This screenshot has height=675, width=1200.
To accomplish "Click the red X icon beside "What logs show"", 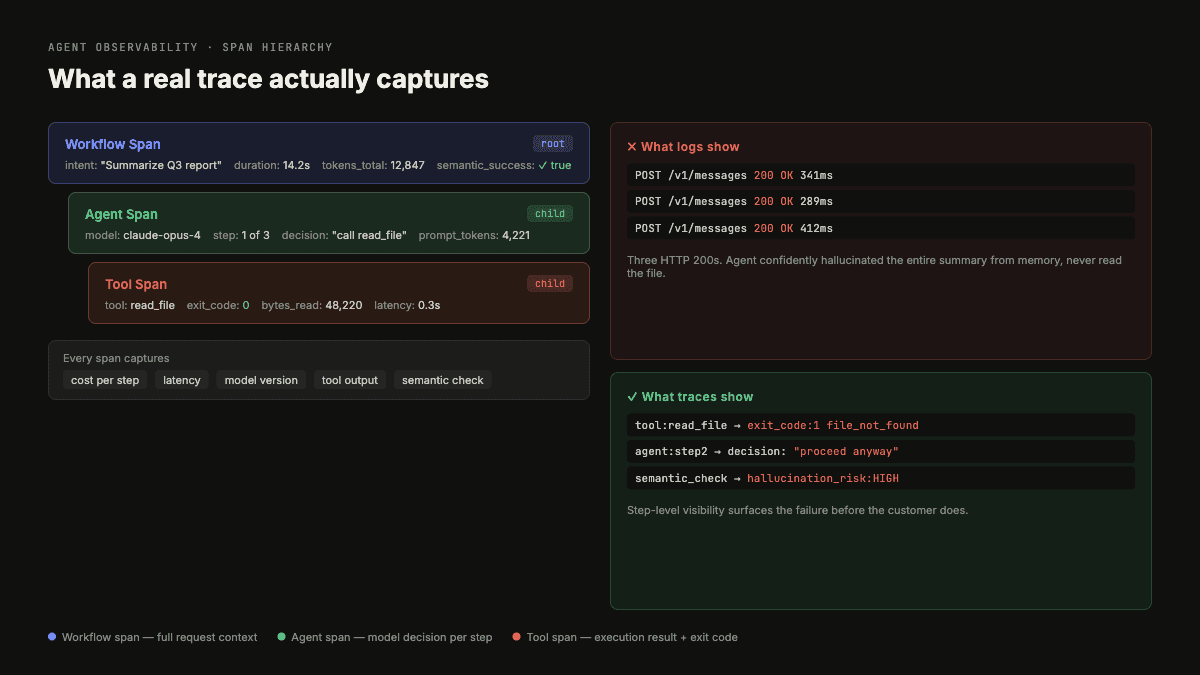I will point(632,147).
